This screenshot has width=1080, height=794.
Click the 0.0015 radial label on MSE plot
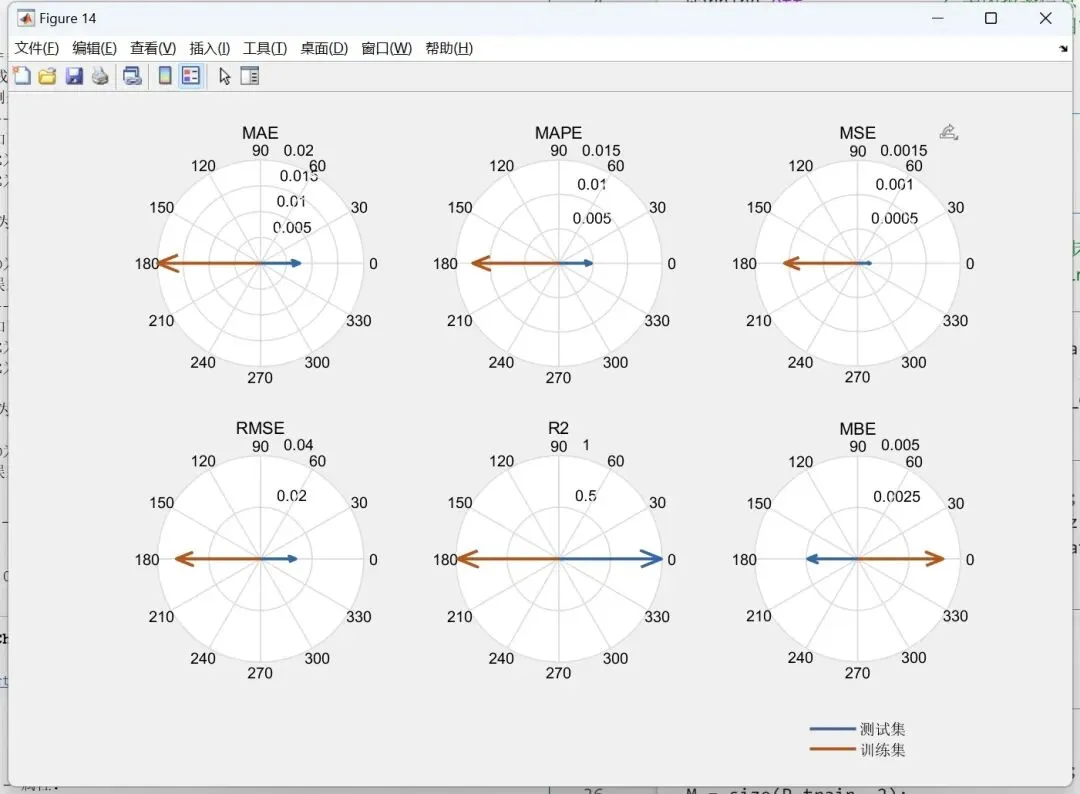click(904, 150)
